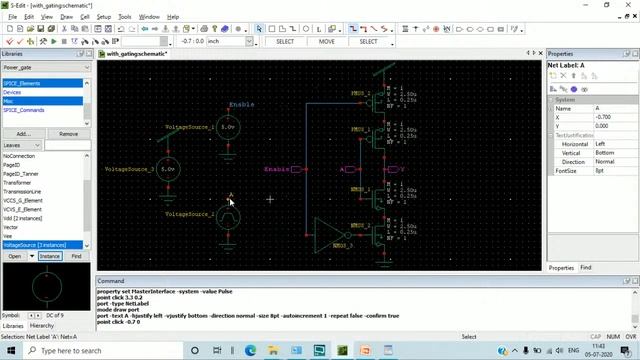Click the blue circle icon in Properties
The image size is (640, 360).
574,89
